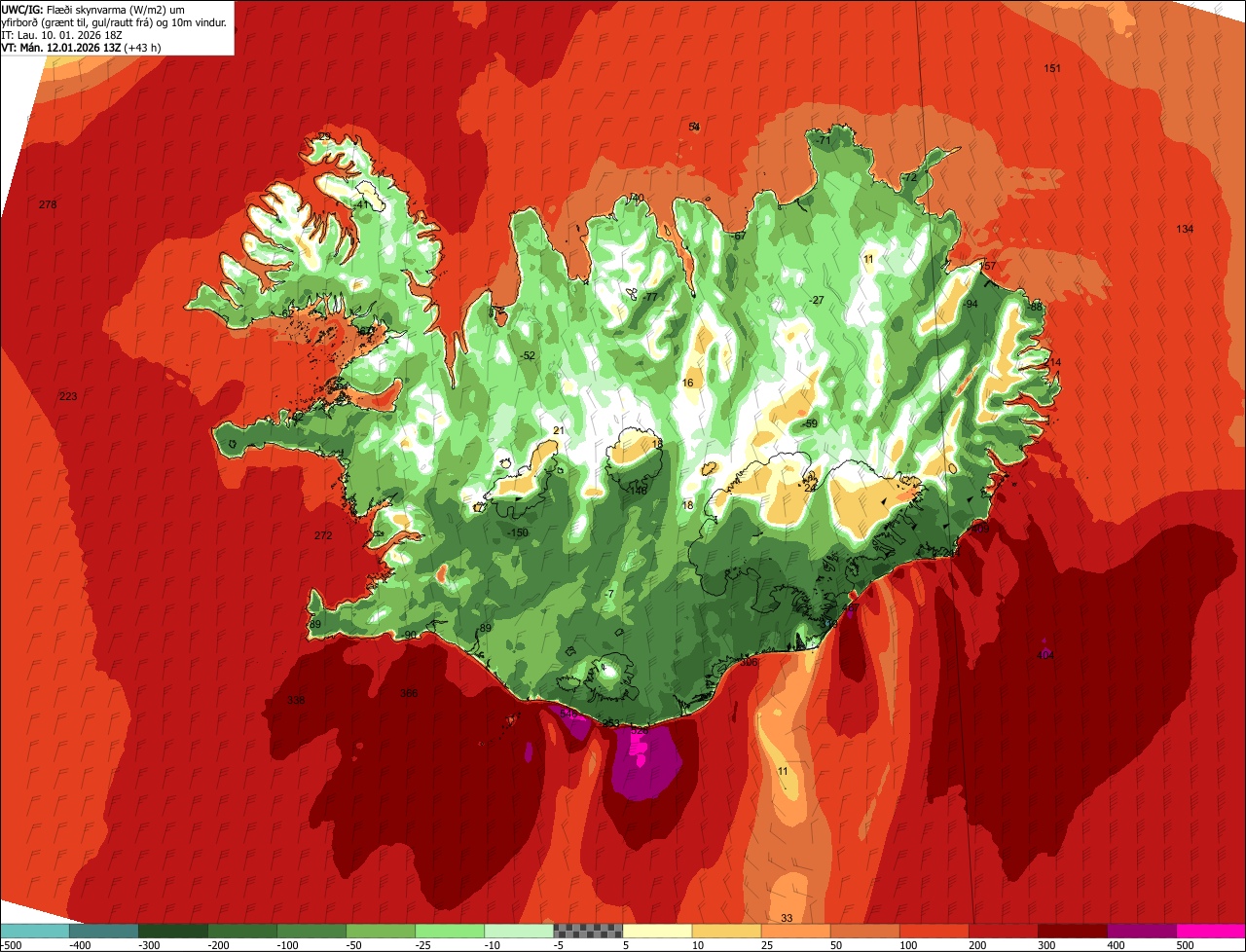The image size is (1246, 952).
Task: Click the legend swatch between 100 and 200
Action: point(934,930)
